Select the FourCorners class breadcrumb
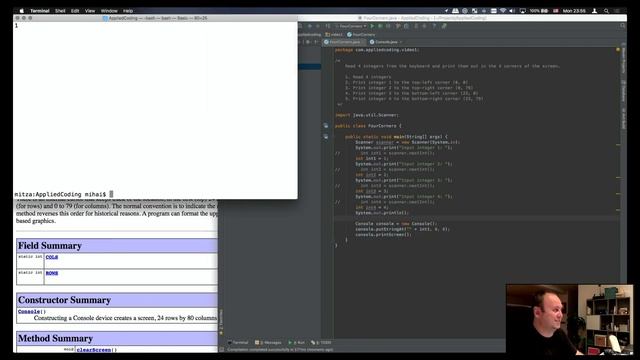Screen dimensions: 640x360 coord(361,35)
